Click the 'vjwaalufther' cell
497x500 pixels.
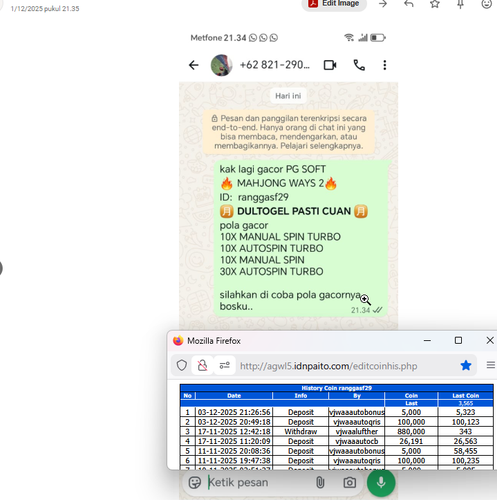point(357,432)
